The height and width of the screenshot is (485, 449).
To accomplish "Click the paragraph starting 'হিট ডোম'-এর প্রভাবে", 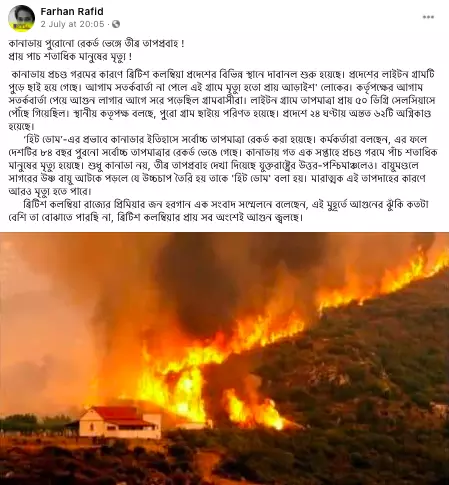I will point(223,165).
